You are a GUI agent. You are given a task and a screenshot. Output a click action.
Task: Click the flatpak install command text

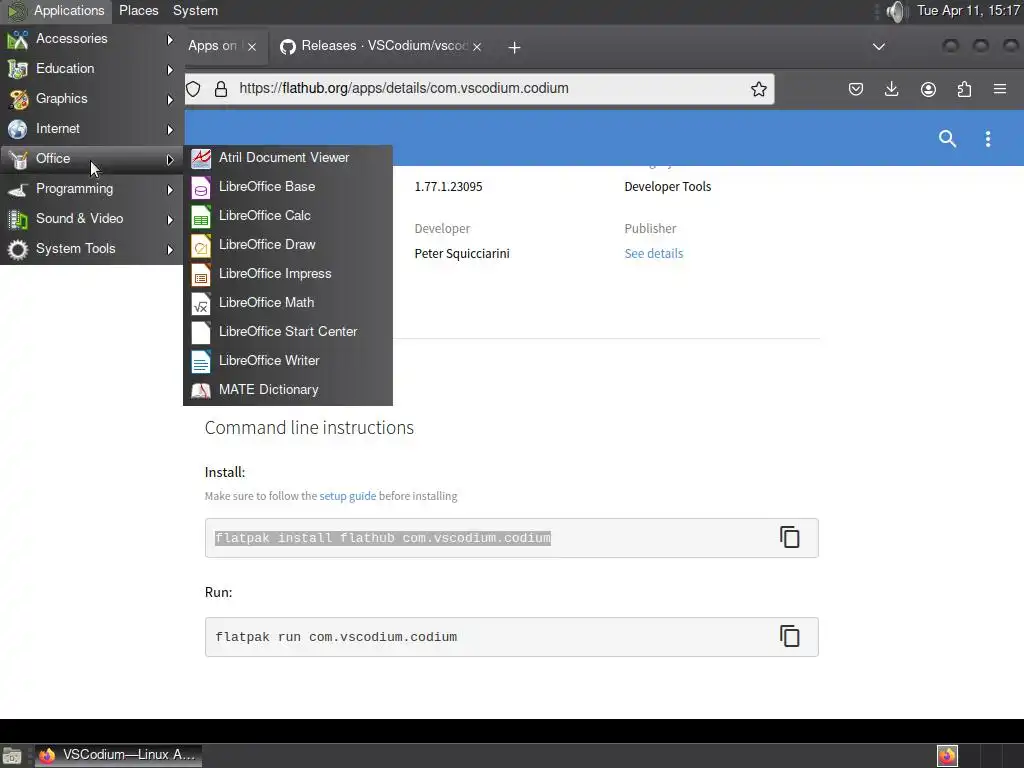coord(383,538)
